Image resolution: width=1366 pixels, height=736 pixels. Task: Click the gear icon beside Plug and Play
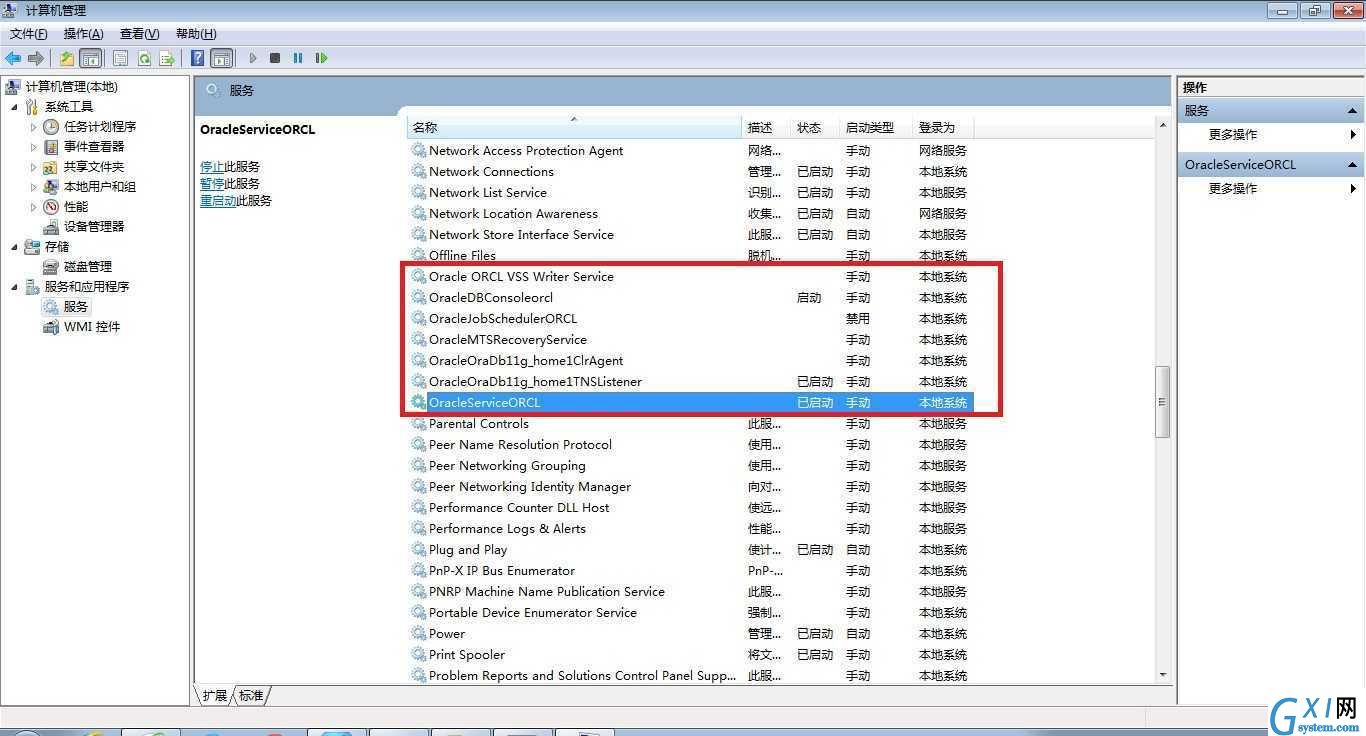pyautogui.click(x=419, y=549)
